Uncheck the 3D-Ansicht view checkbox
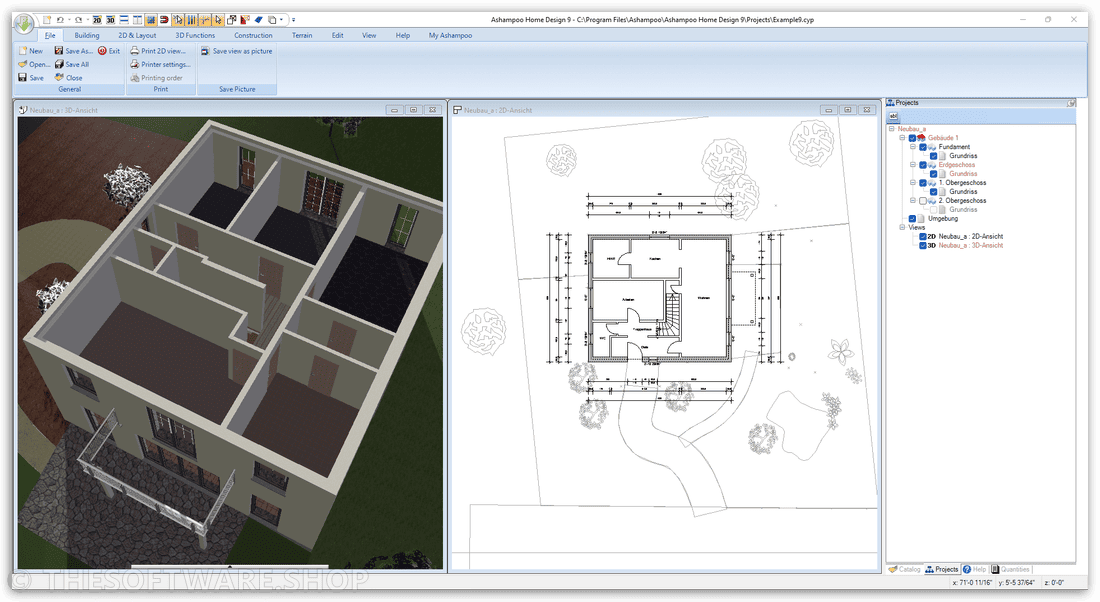This screenshot has height=602, width=1100. click(x=923, y=246)
